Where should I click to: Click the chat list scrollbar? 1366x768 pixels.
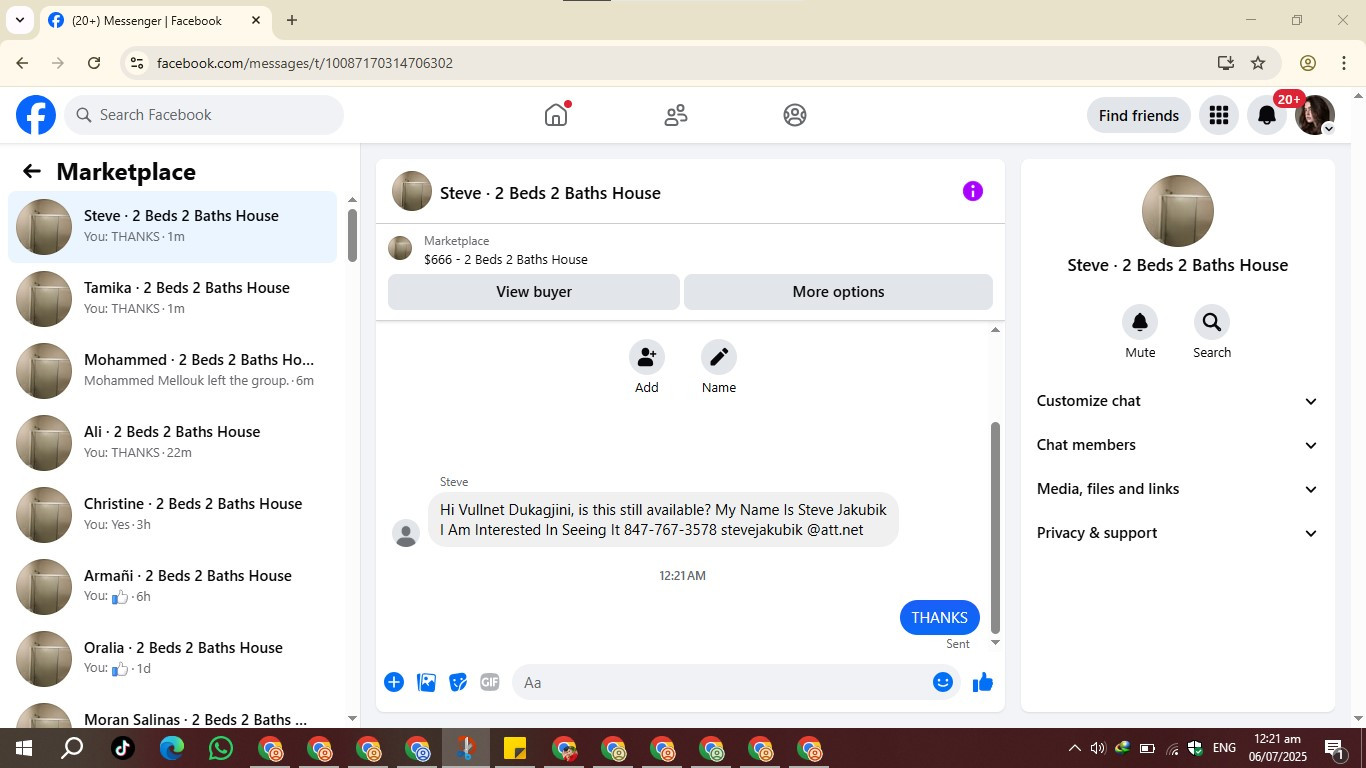click(x=352, y=235)
